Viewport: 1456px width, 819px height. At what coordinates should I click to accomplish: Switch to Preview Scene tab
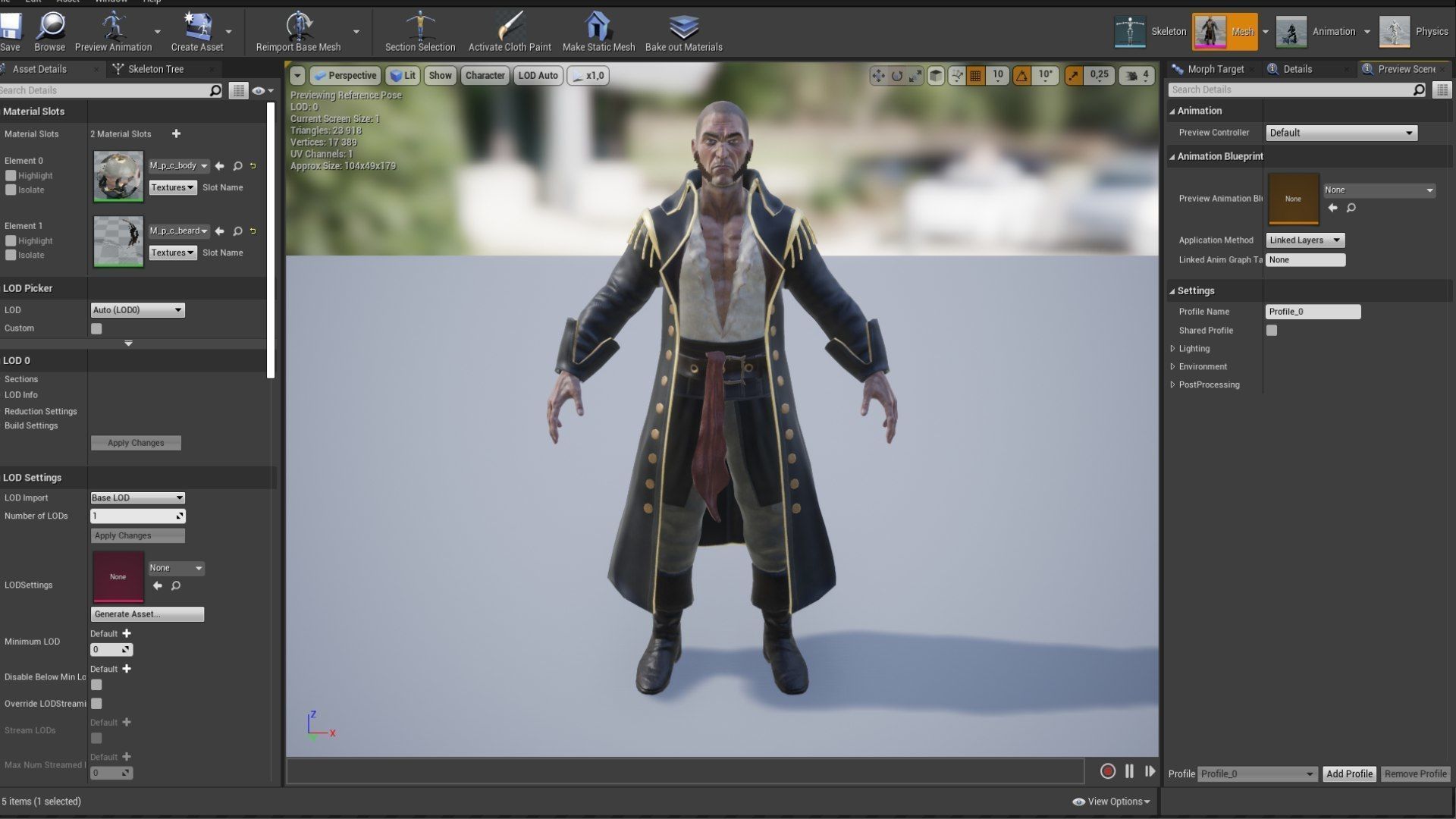pyautogui.click(x=1406, y=68)
